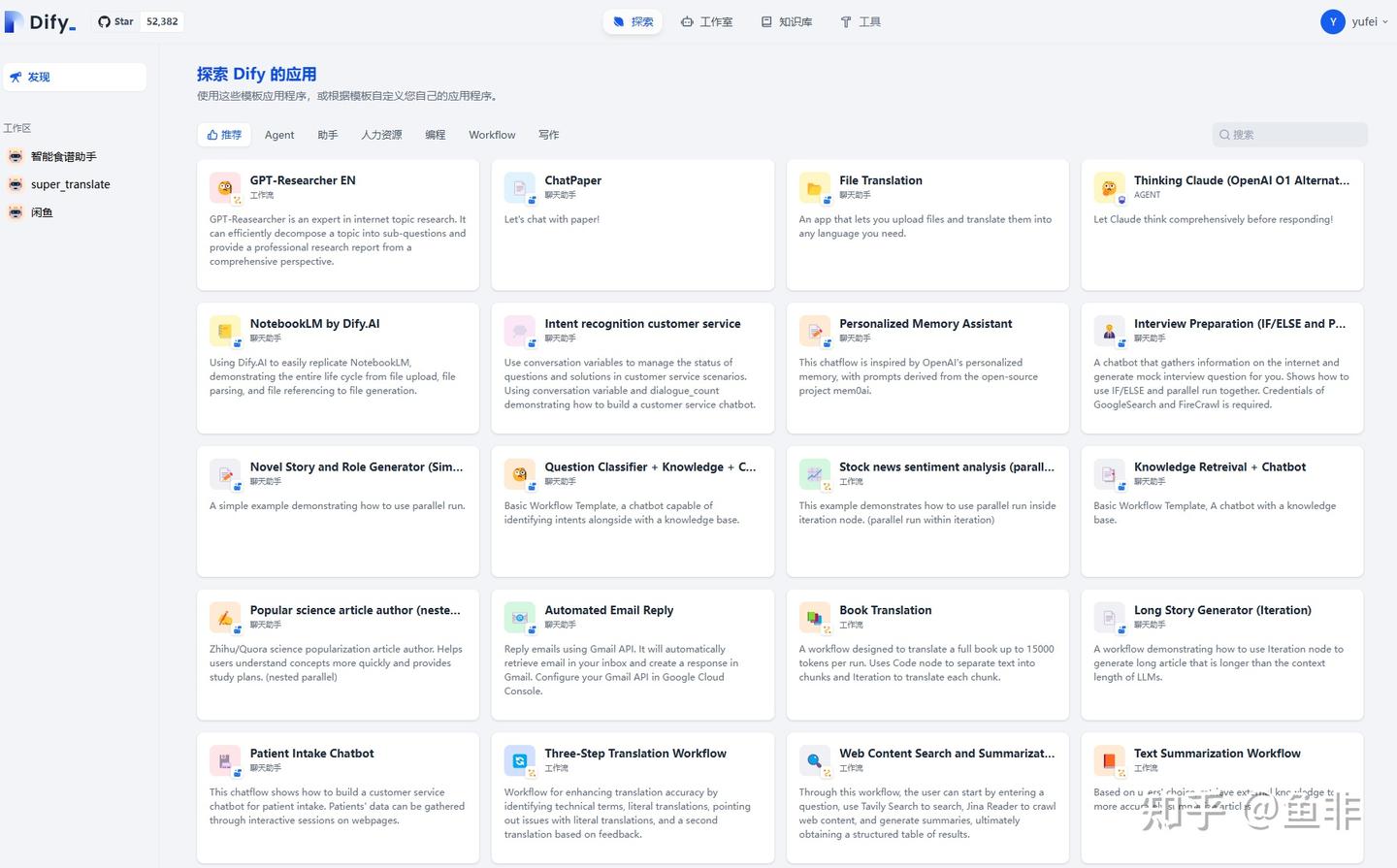
Task: Click the Three-Step Translation Workflow icon
Action: coord(520,760)
